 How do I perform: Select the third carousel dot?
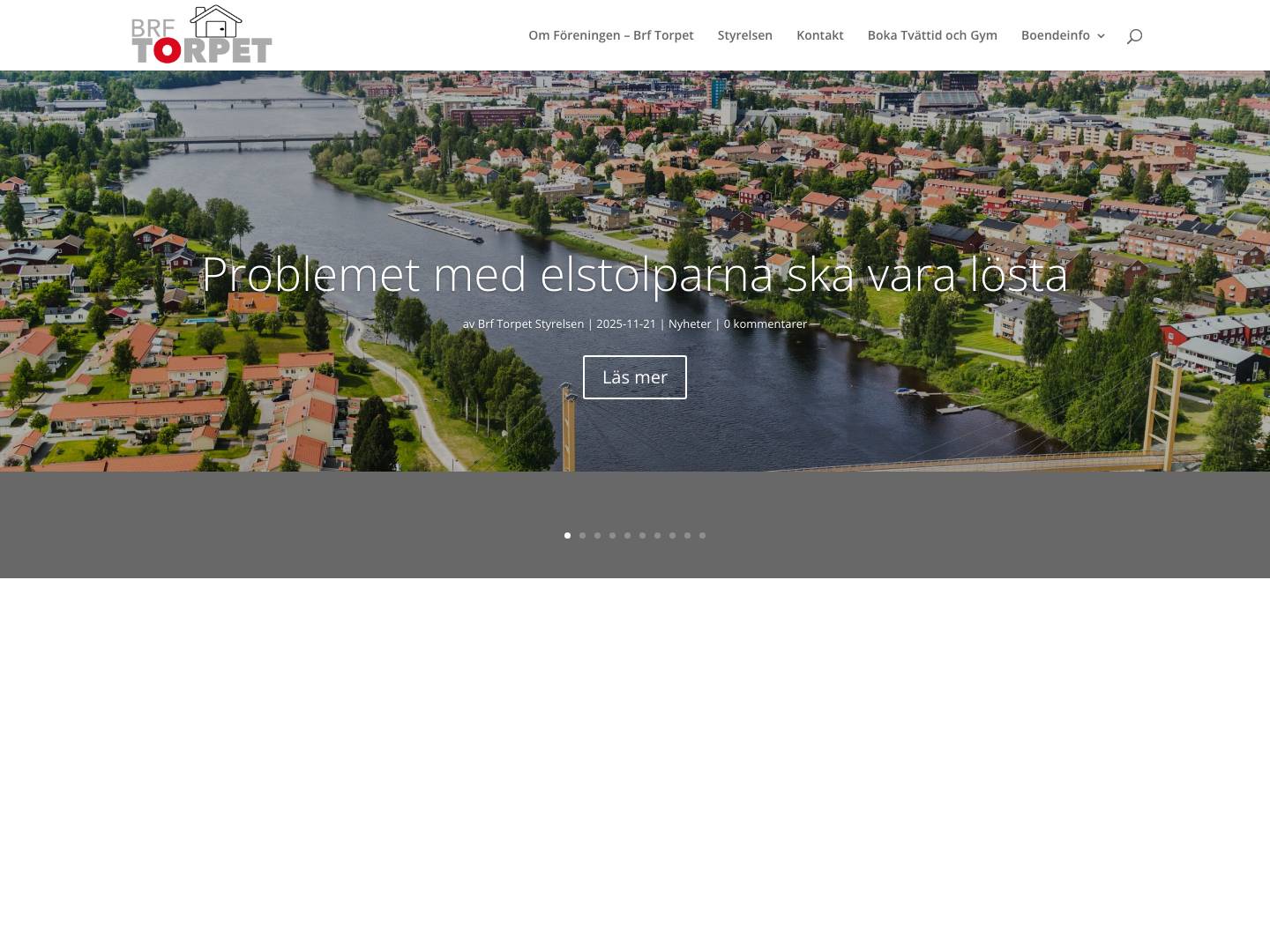click(x=597, y=535)
